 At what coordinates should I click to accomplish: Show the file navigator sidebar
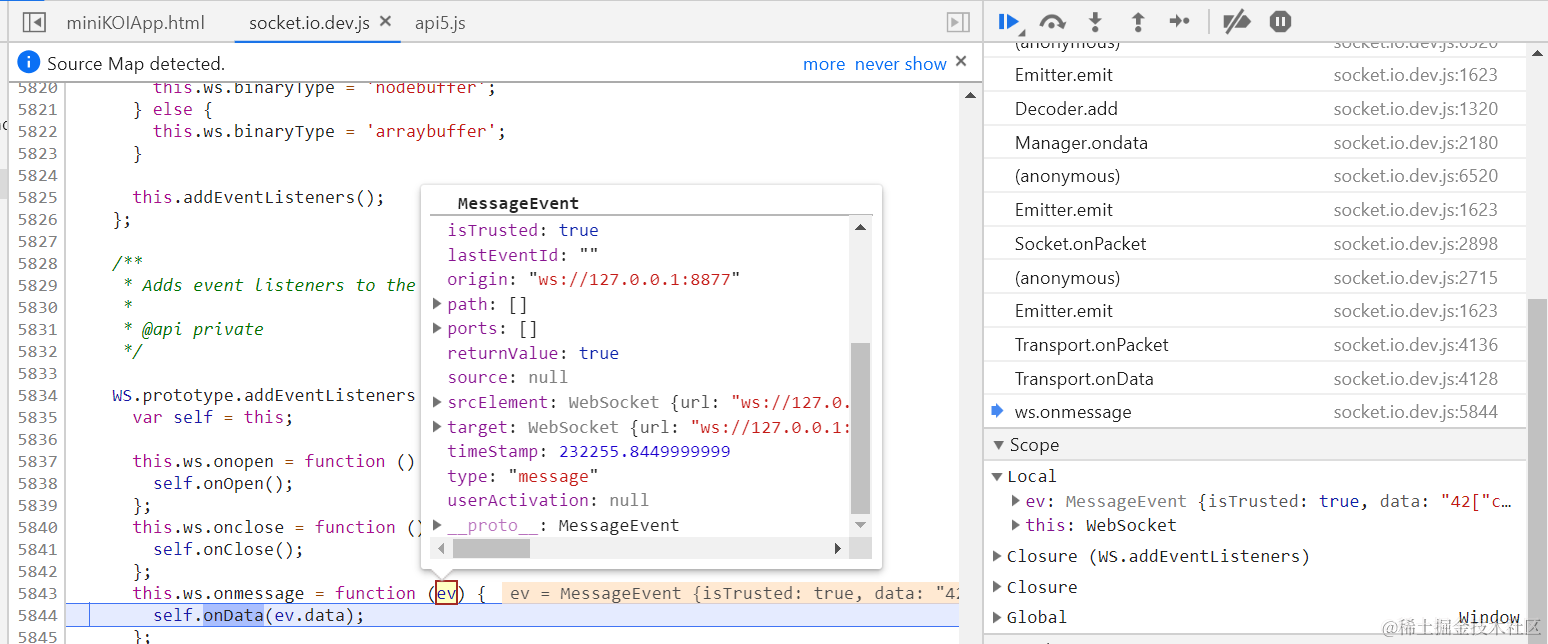34,22
